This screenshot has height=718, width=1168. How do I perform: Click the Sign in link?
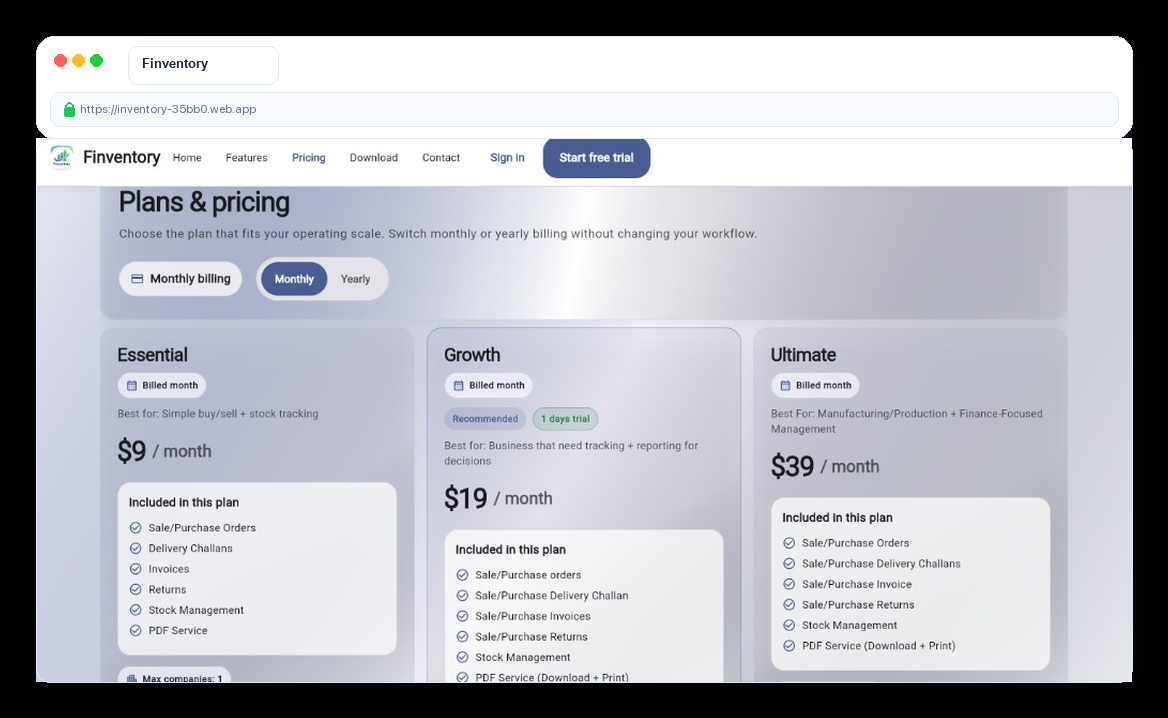click(507, 158)
